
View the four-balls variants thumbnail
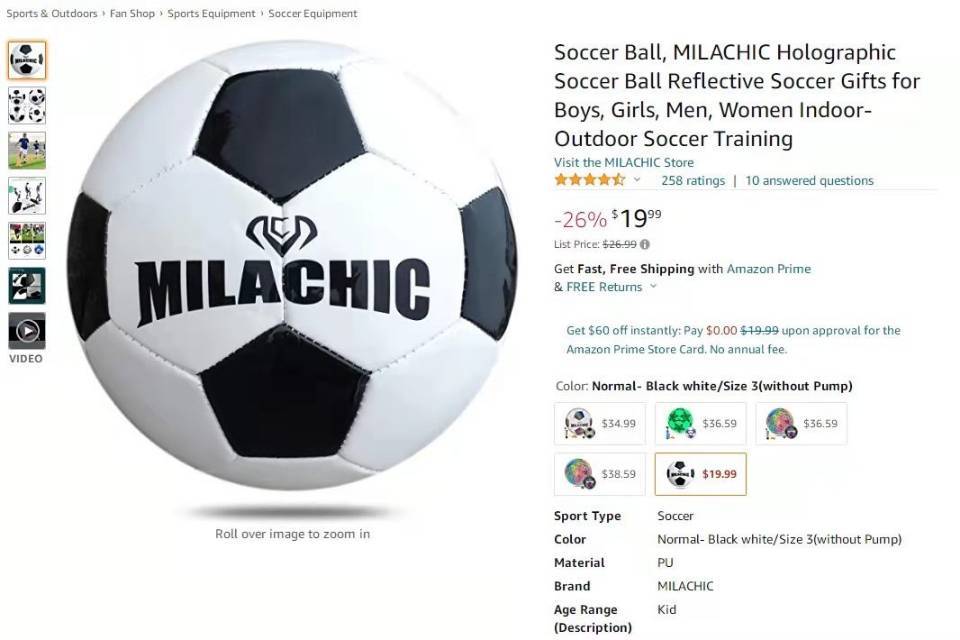coord(26,105)
